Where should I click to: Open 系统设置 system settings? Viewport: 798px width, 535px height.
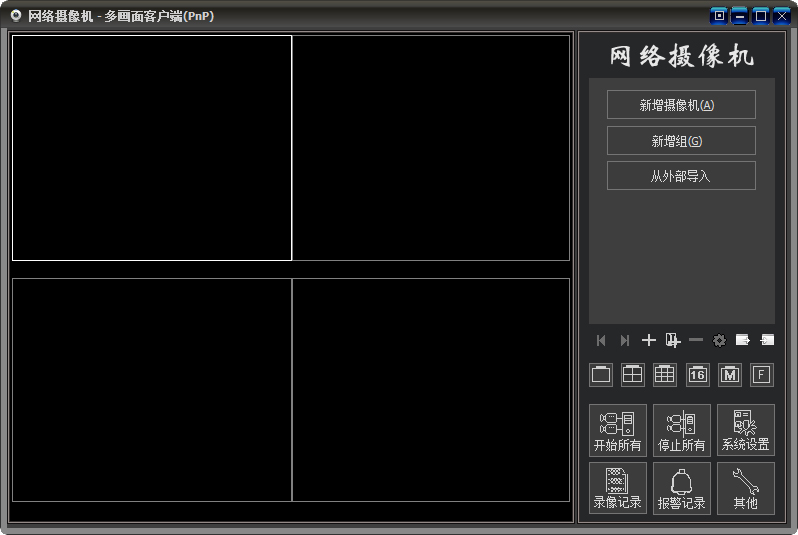(745, 430)
